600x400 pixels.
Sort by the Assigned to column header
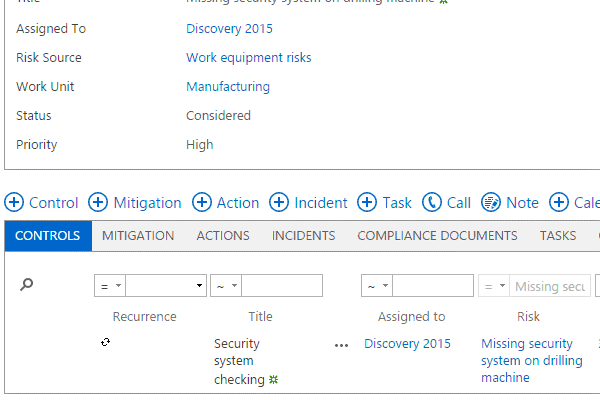tap(412, 317)
